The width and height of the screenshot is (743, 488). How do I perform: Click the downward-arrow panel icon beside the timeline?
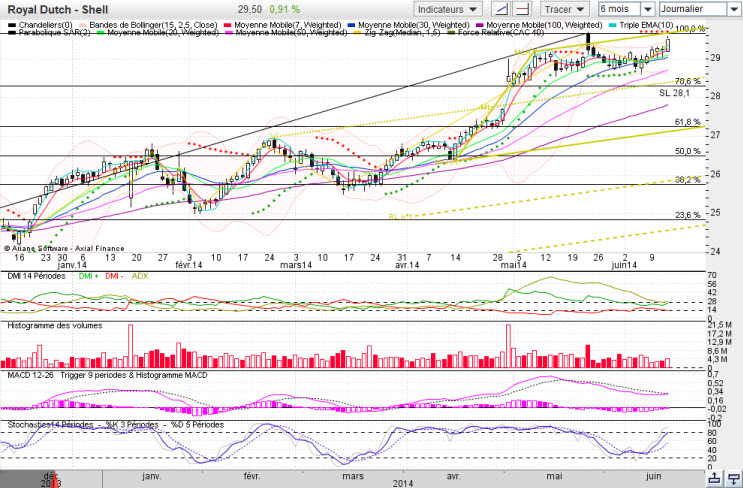click(733, 479)
